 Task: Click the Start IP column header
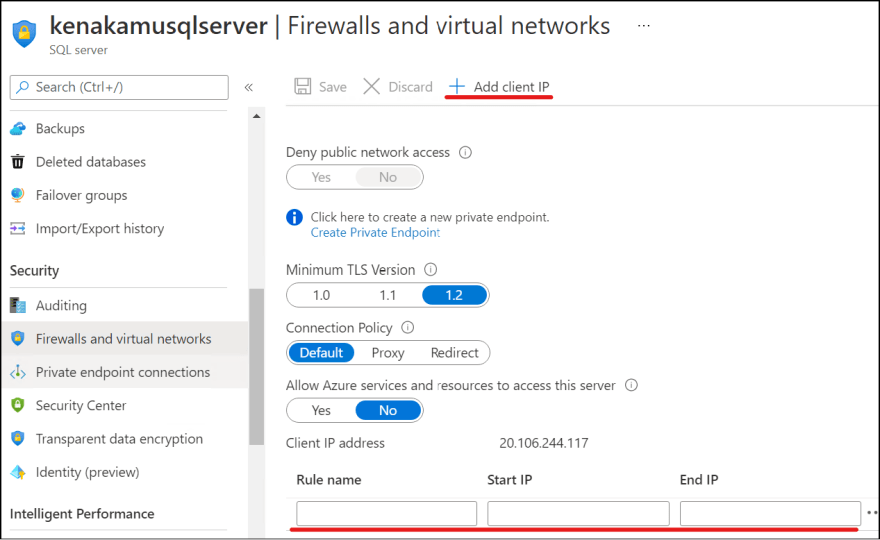point(510,480)
